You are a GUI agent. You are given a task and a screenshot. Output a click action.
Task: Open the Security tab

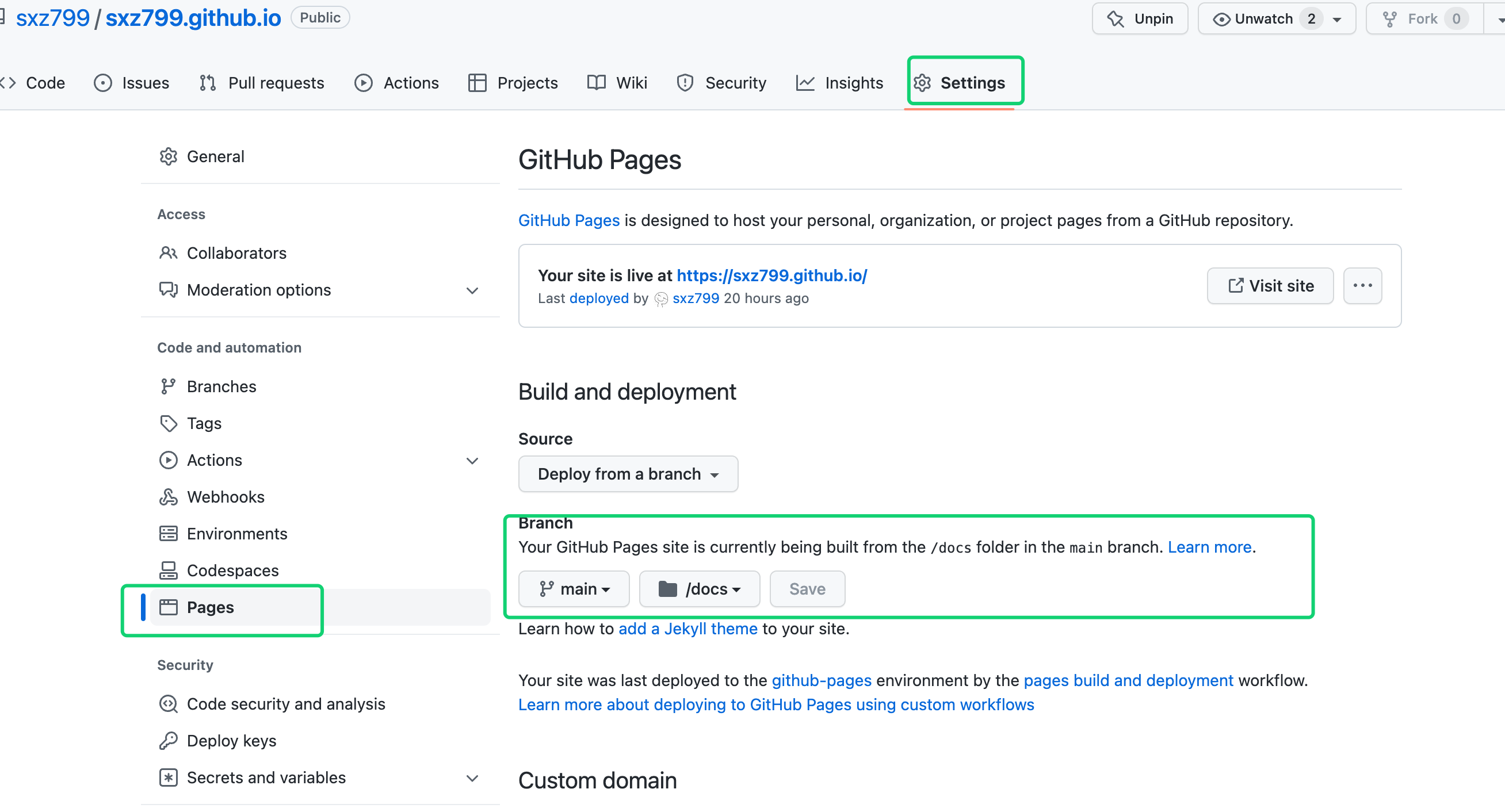[721, 83]
